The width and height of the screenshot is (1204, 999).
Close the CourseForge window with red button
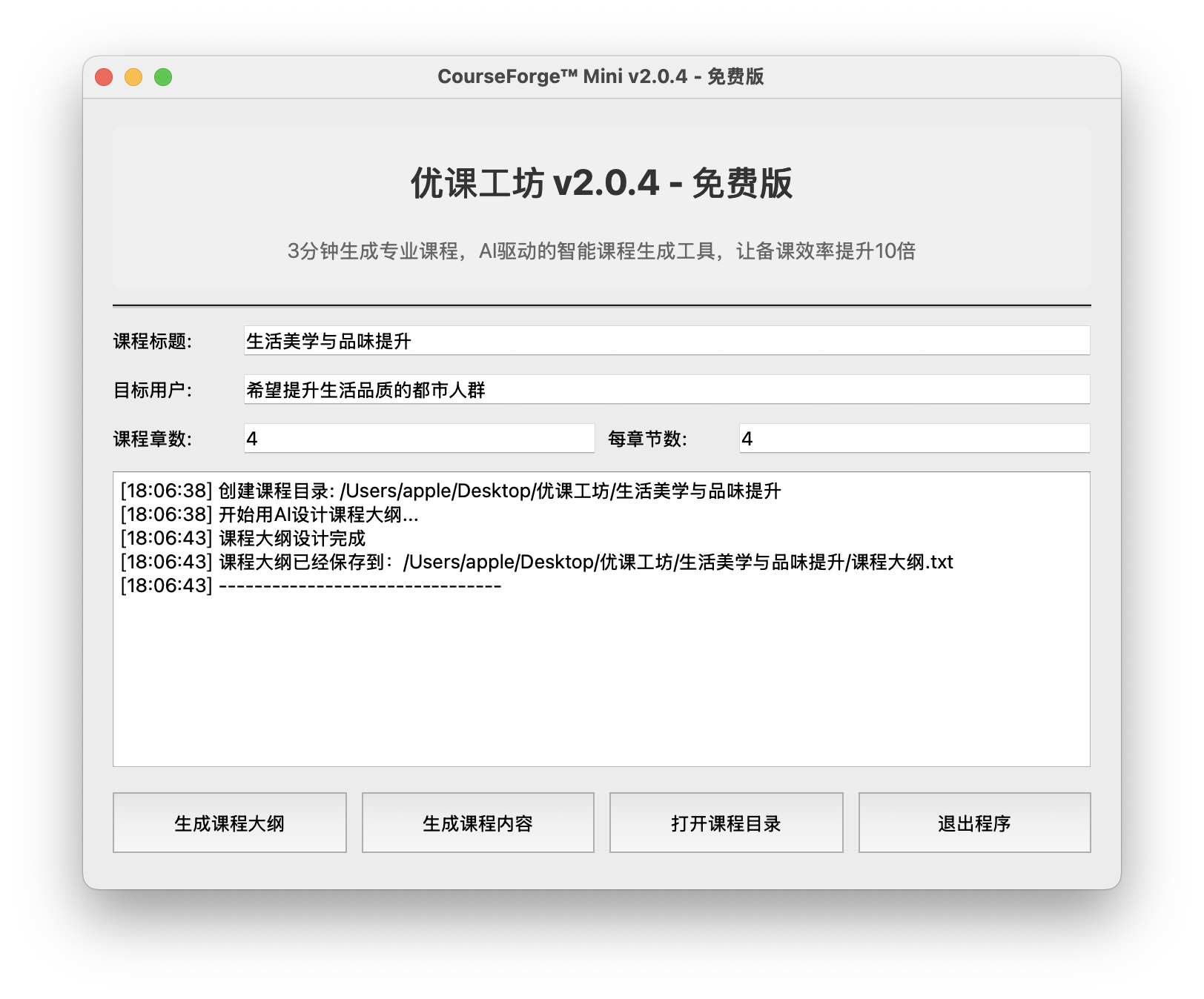[x=104, y=77]
